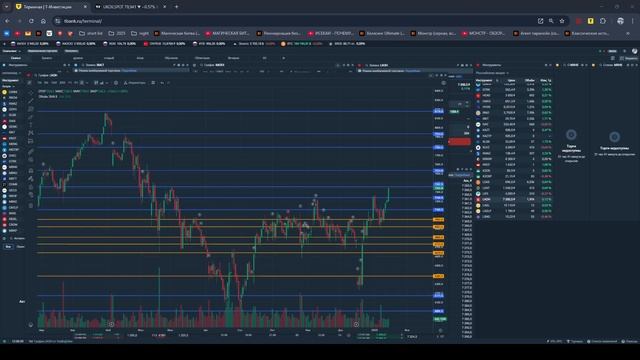Select the ruler measure tool
The height and width of the screenshot is (360, 640).
coord(31,152)
